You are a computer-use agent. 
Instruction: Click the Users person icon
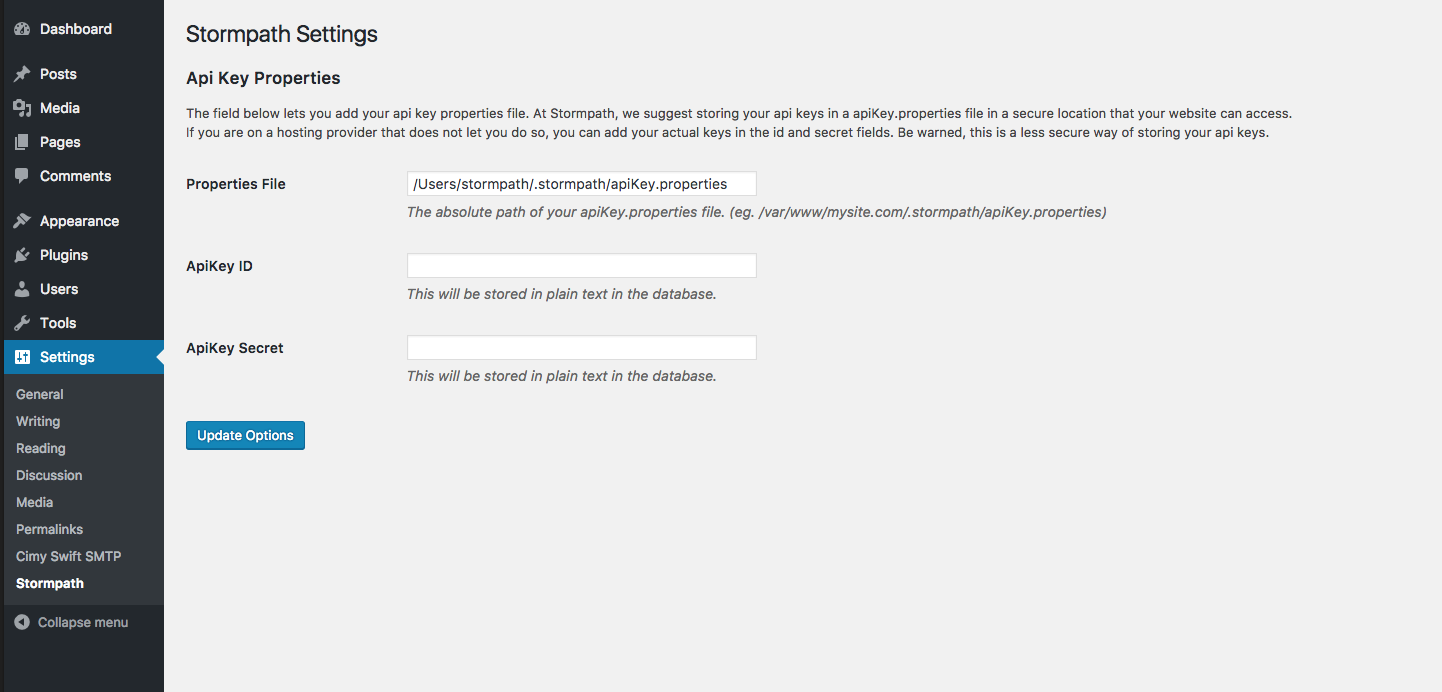click(x=22, y=289)
